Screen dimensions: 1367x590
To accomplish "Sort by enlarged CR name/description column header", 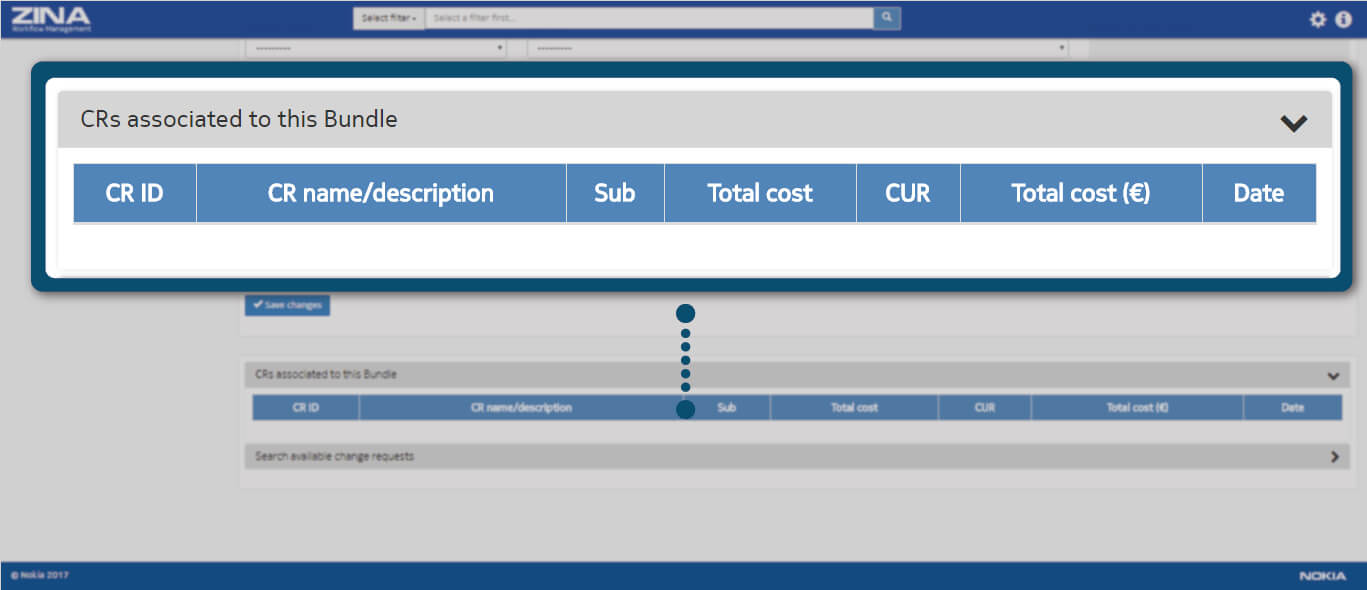I will click(380, 193).
